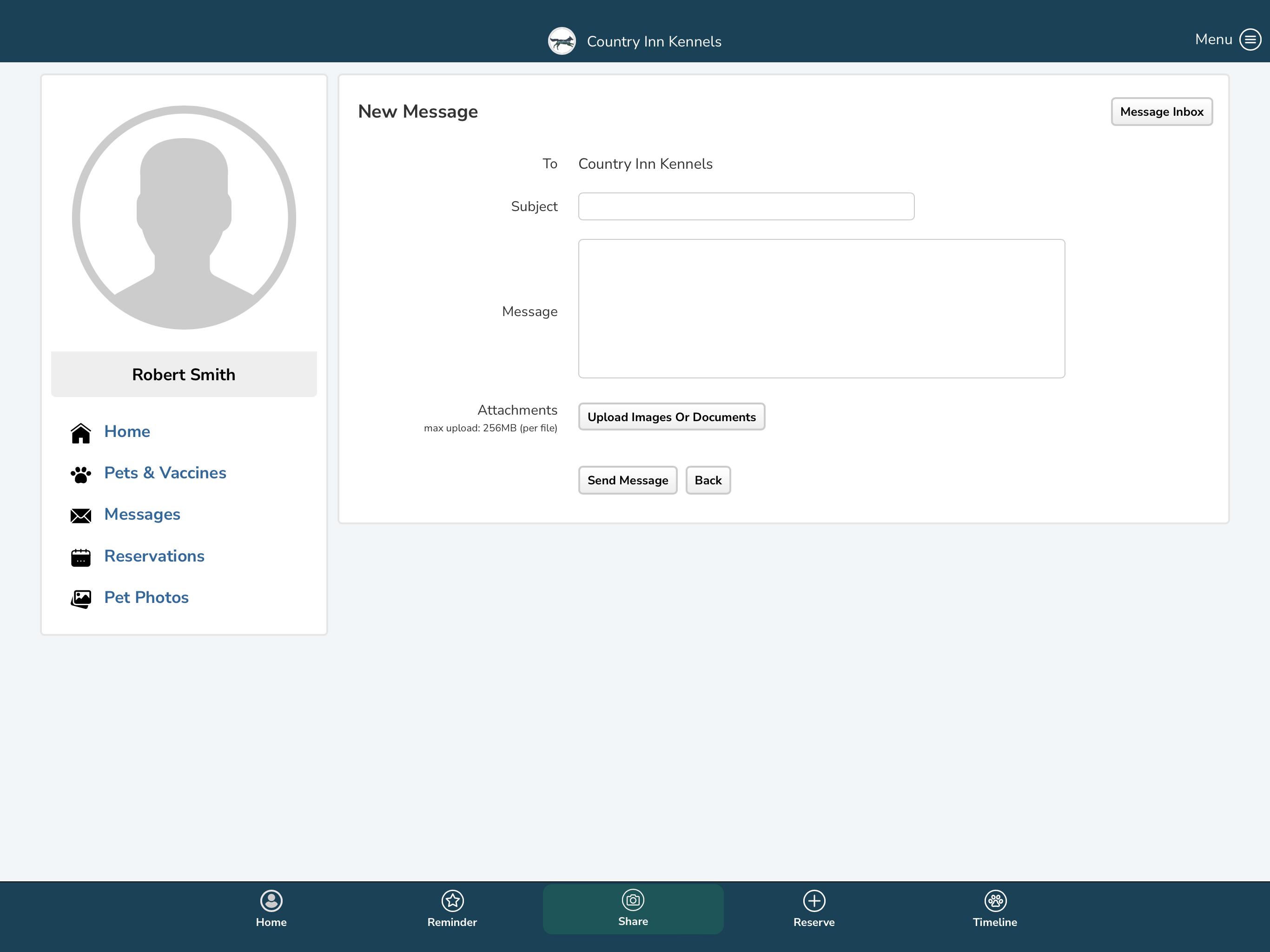
Task: Click the Menu label in header
Action: (x=1213, y=39)
